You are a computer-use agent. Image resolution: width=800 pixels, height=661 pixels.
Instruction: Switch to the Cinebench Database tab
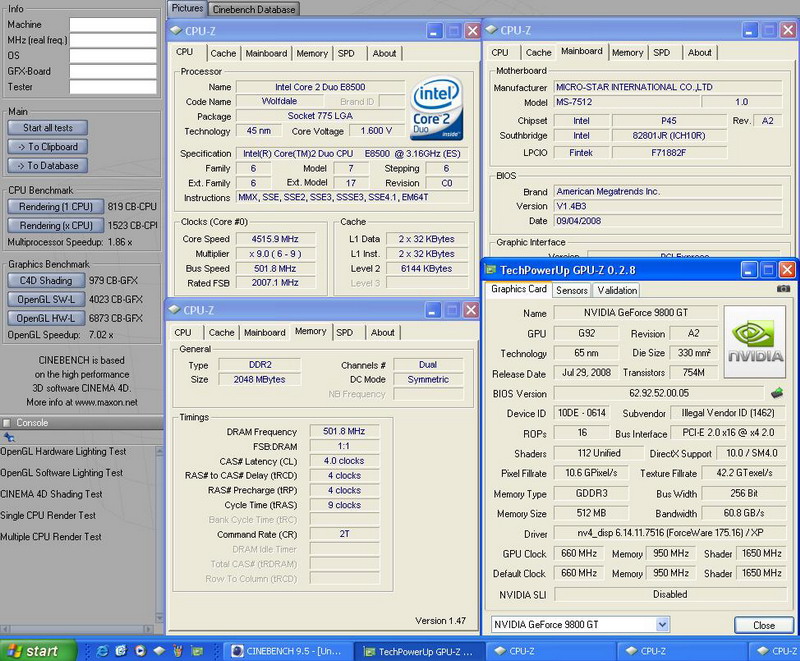point(253,9)
